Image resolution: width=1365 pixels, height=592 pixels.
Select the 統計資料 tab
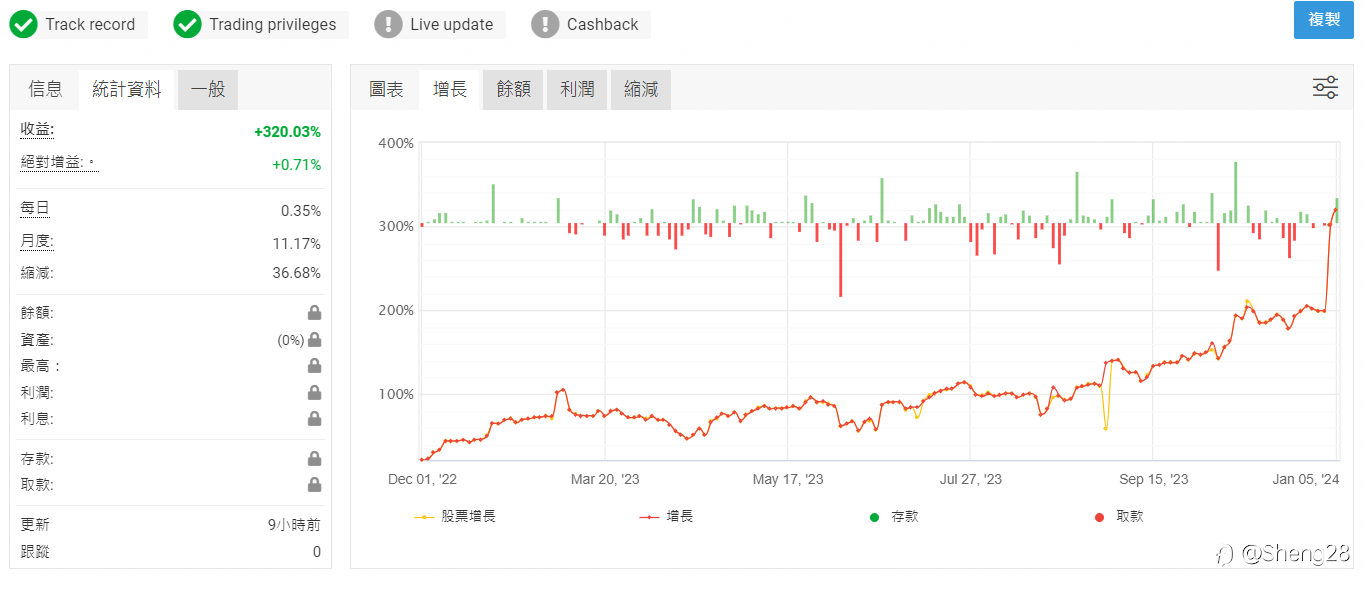click(x=127, y=89)
